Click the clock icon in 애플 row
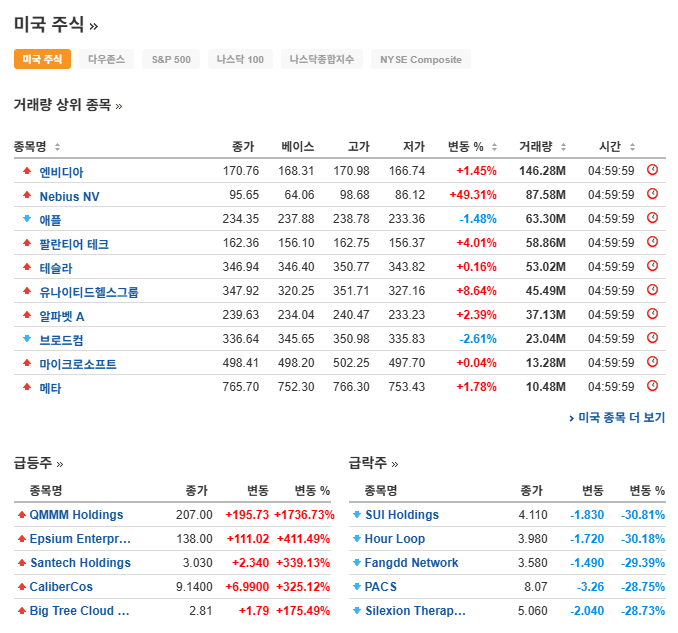Screen dimensions: 678x633 (652, 218)
